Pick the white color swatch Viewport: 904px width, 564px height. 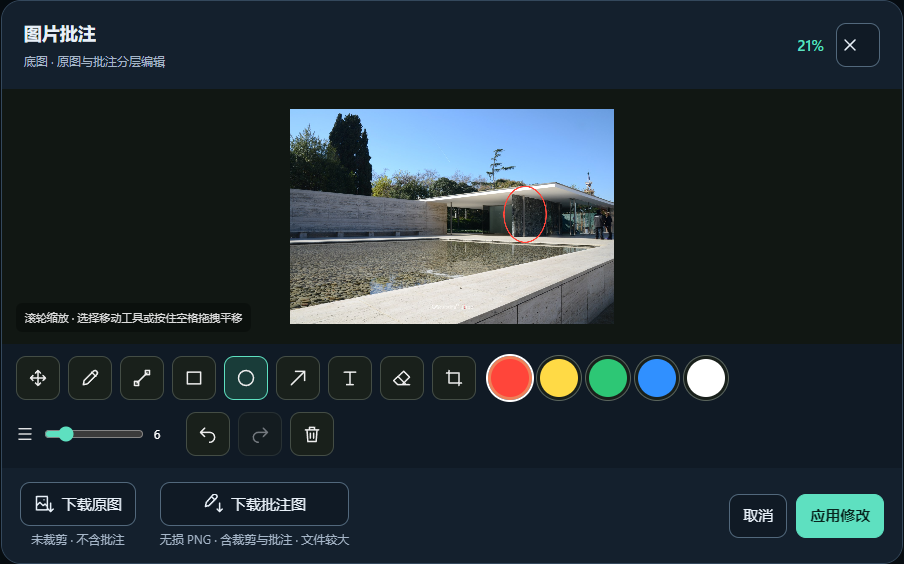(706, 378)
